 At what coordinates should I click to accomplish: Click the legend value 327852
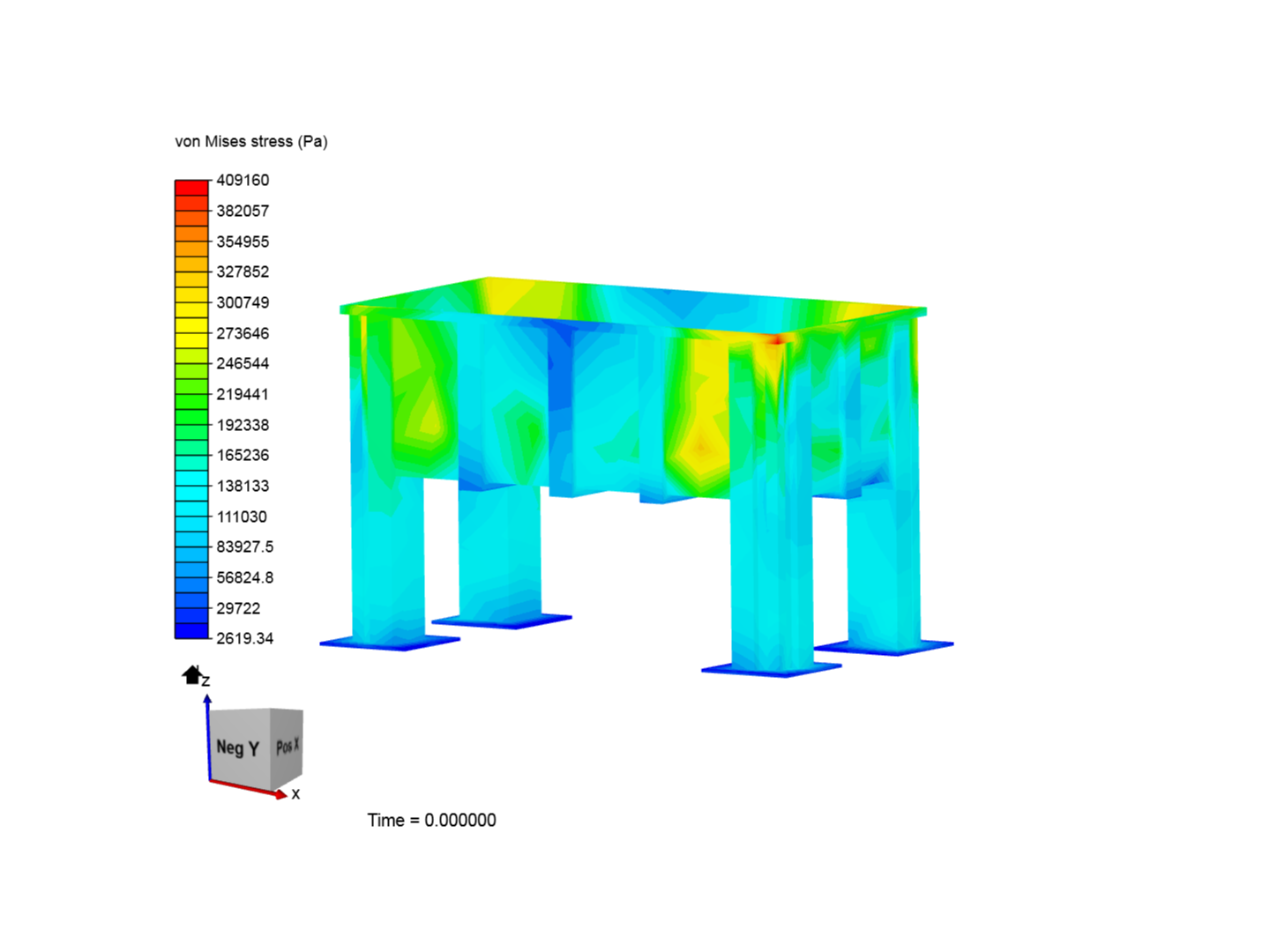point(243,271)
